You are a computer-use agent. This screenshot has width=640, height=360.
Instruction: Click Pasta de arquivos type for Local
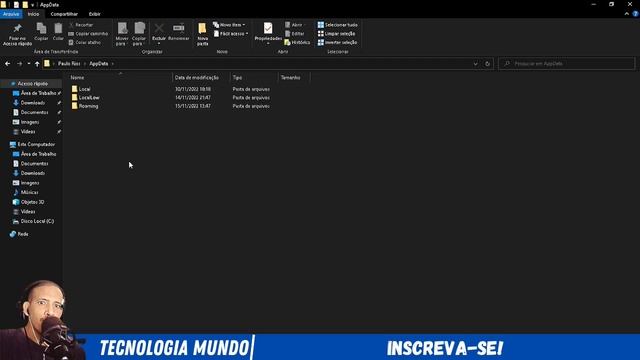tap(251, 89)
